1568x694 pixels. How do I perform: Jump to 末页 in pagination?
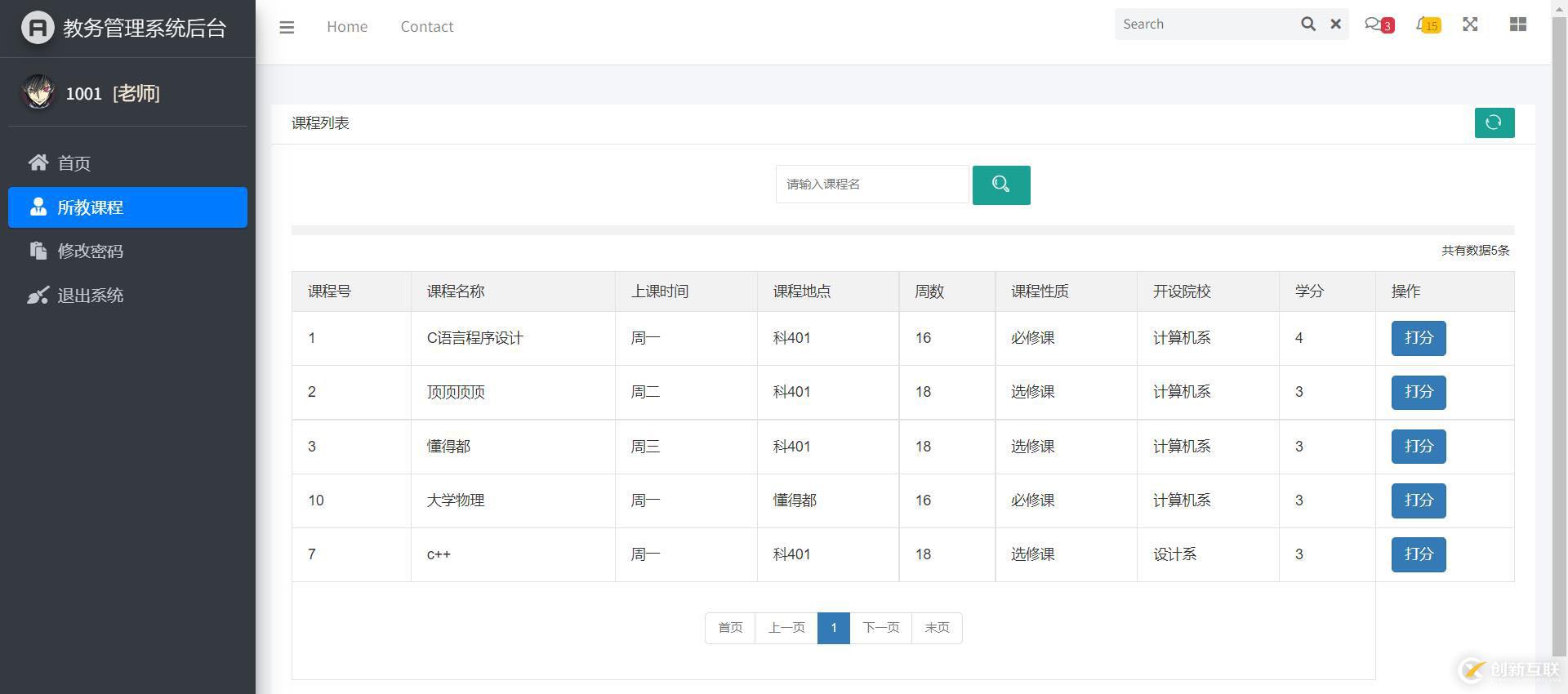coord(937,628)
